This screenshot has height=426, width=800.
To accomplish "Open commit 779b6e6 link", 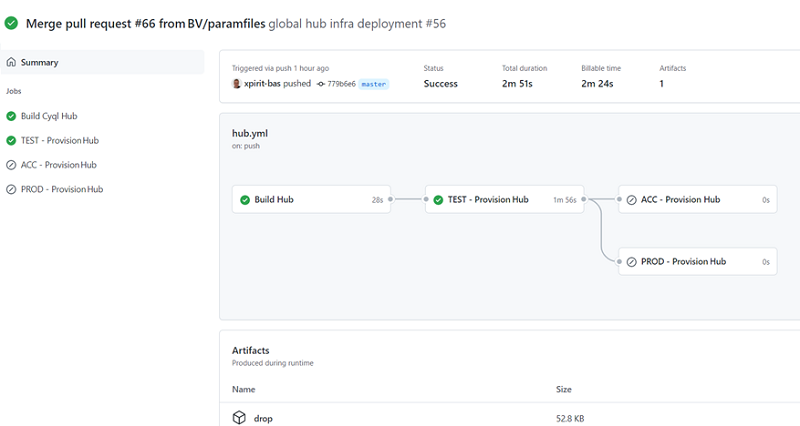I will pos(341,84).
